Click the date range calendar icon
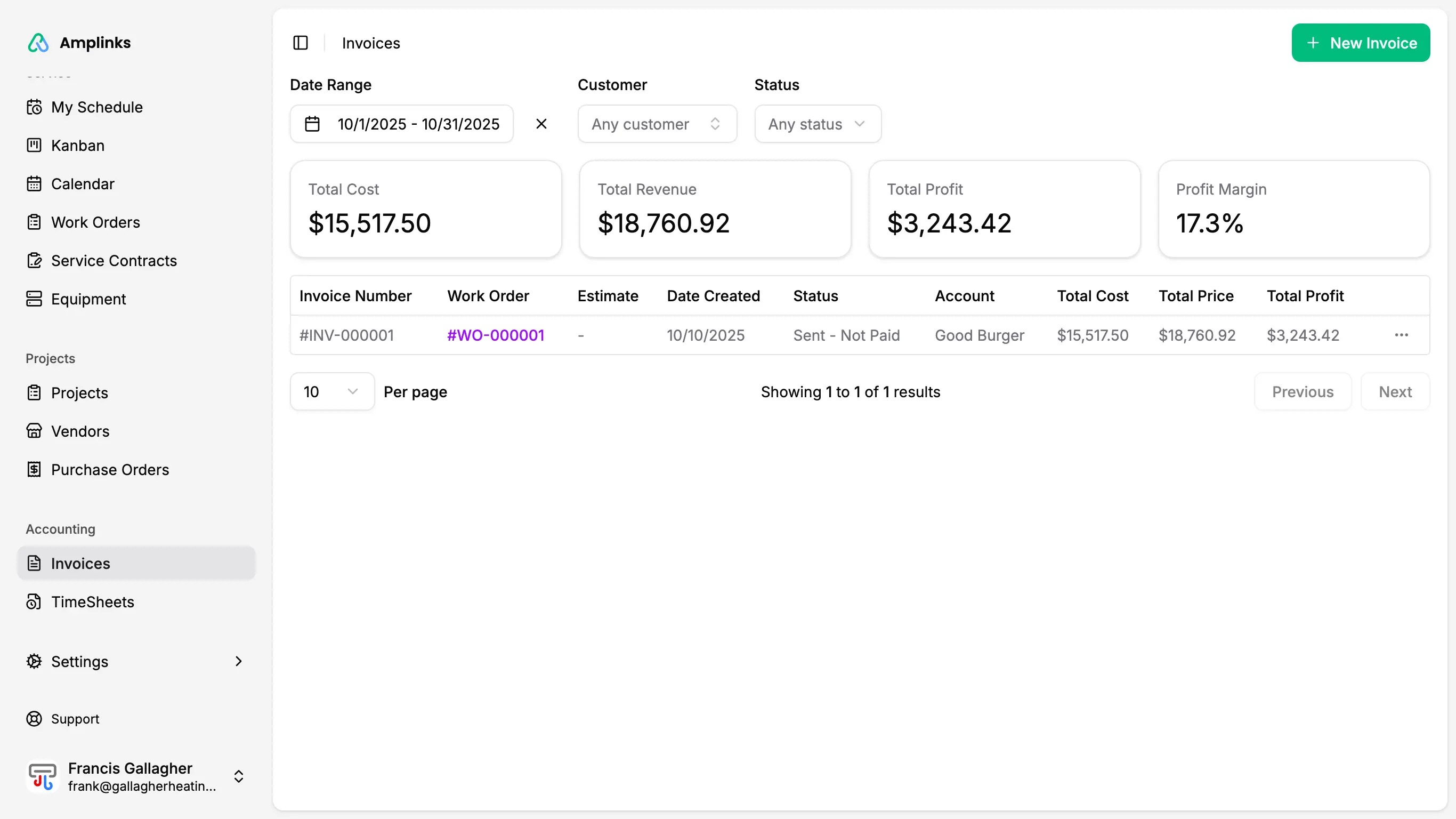The width and height of the screenshot is (1456, 819). click(312, 124)
